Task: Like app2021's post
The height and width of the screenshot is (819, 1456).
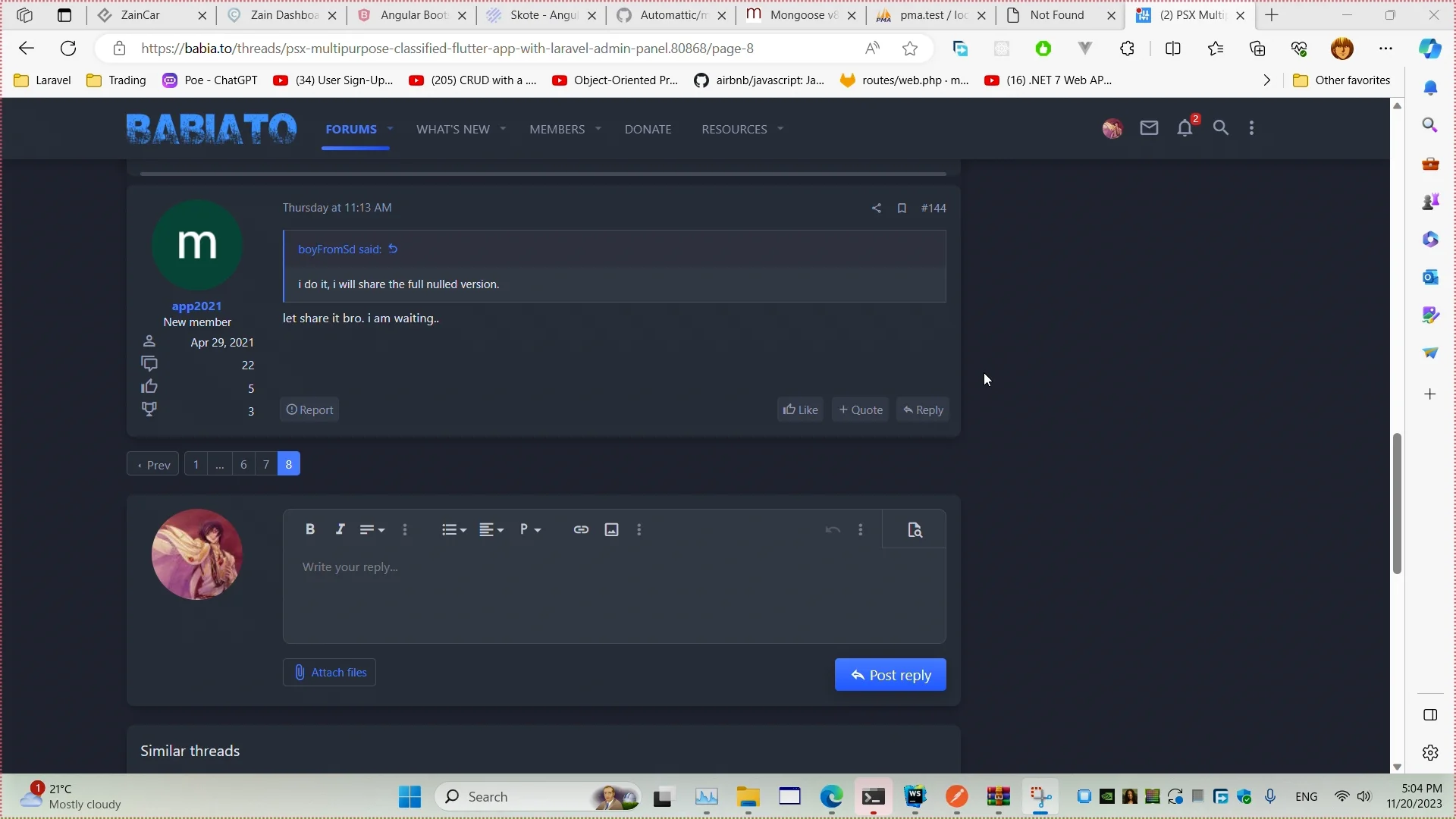Action: 800,409
